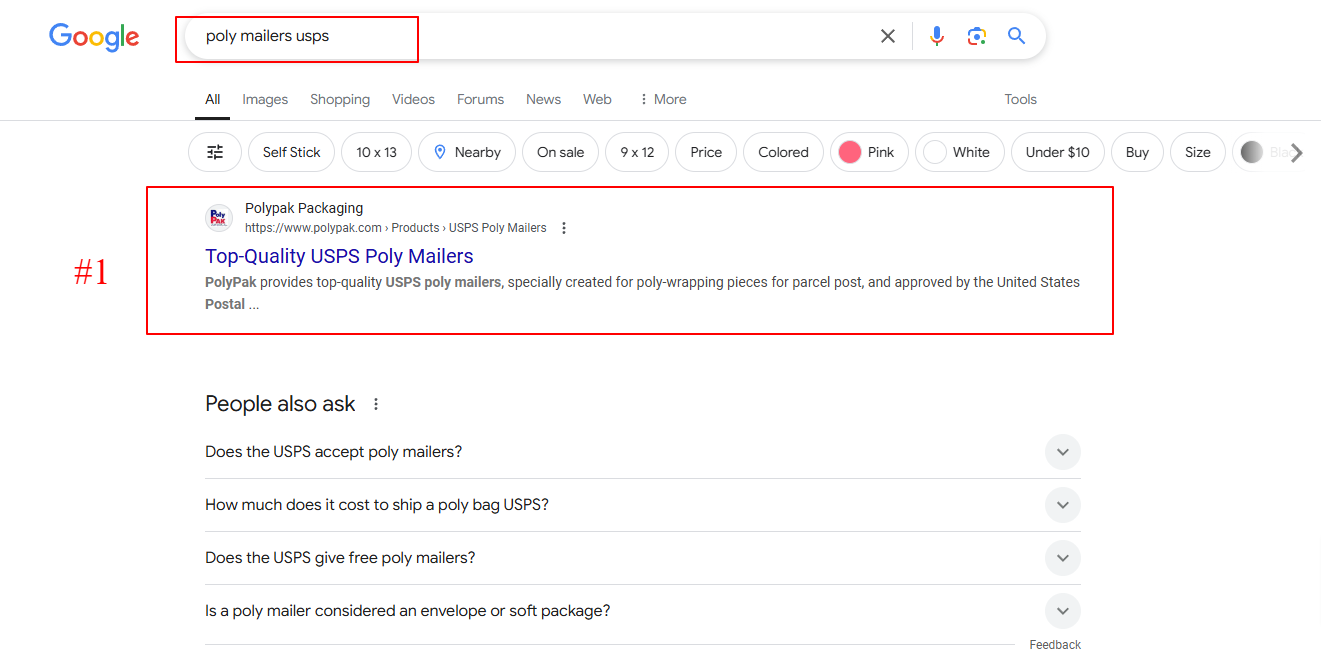Open the search Tools options
1321x652 pixels.
coord(1020,99)
